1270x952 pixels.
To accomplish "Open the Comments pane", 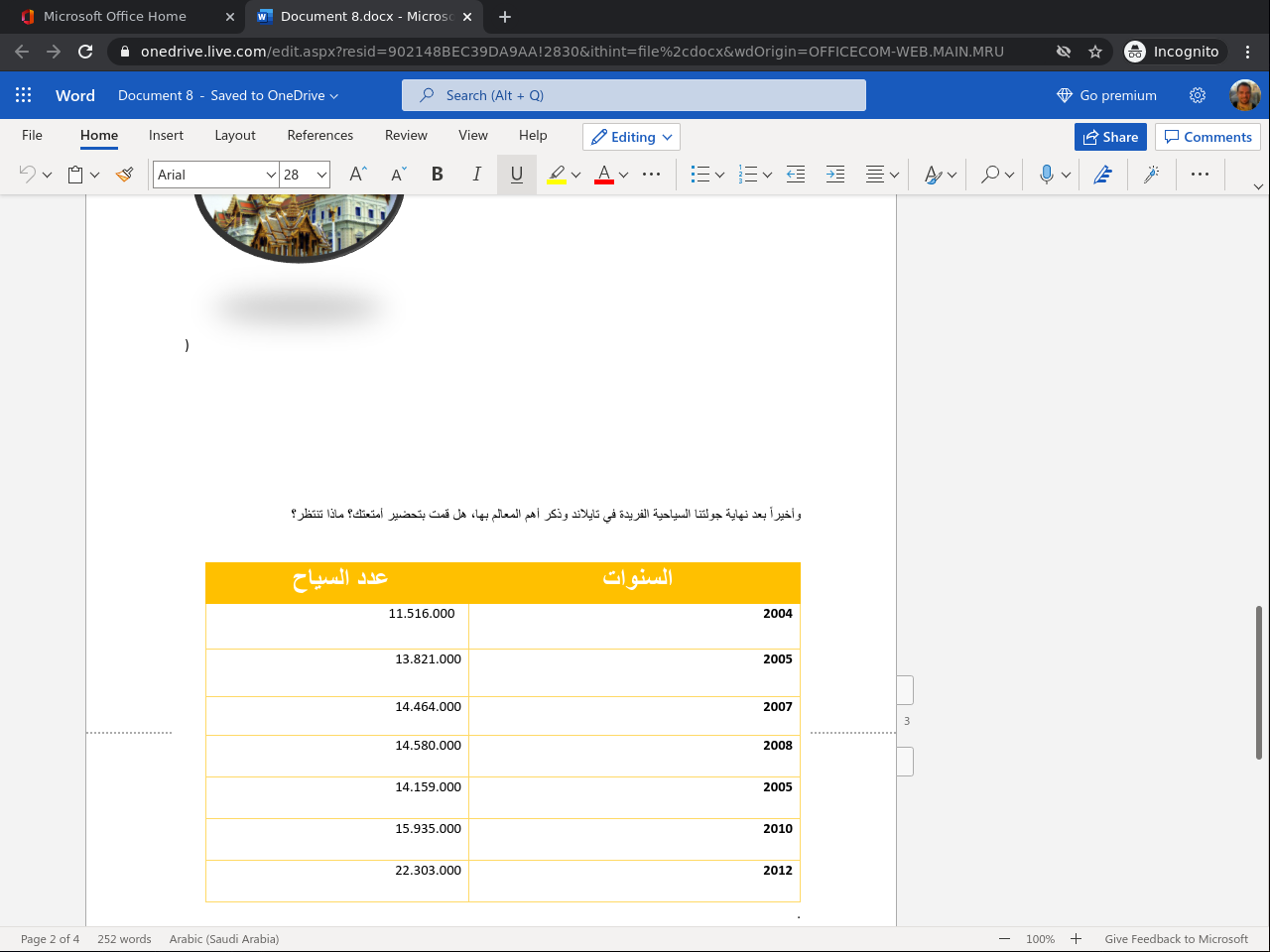I will tap(1207, 137).
